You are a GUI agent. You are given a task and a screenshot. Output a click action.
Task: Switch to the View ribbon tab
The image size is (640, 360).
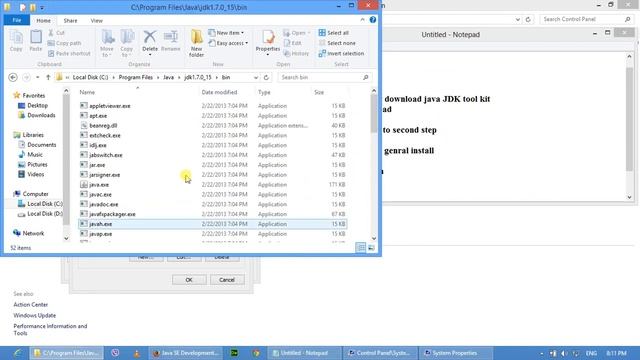click(x=97, y=20)
